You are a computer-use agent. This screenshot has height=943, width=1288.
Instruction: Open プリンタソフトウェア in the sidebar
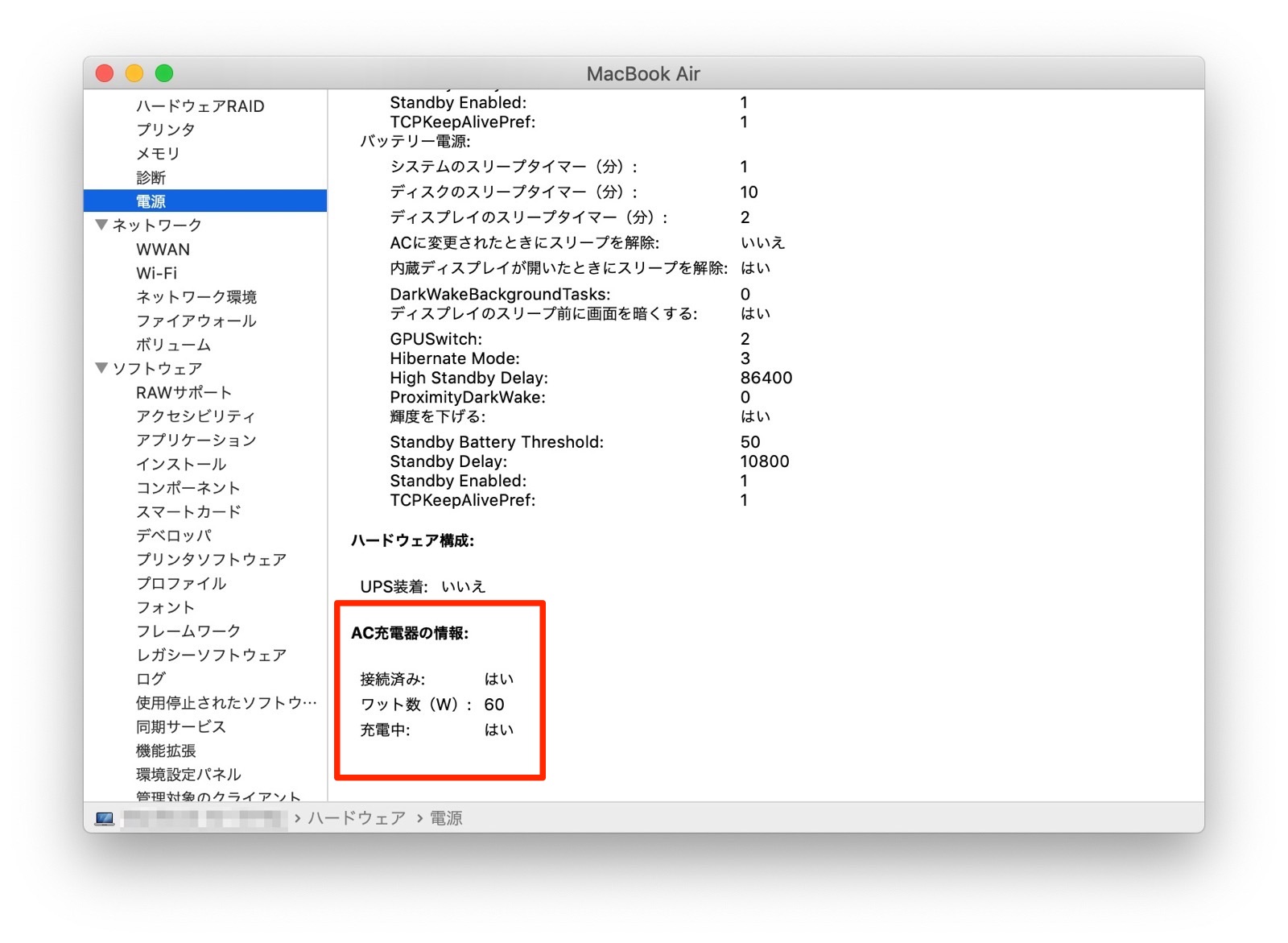click(211, 560)
